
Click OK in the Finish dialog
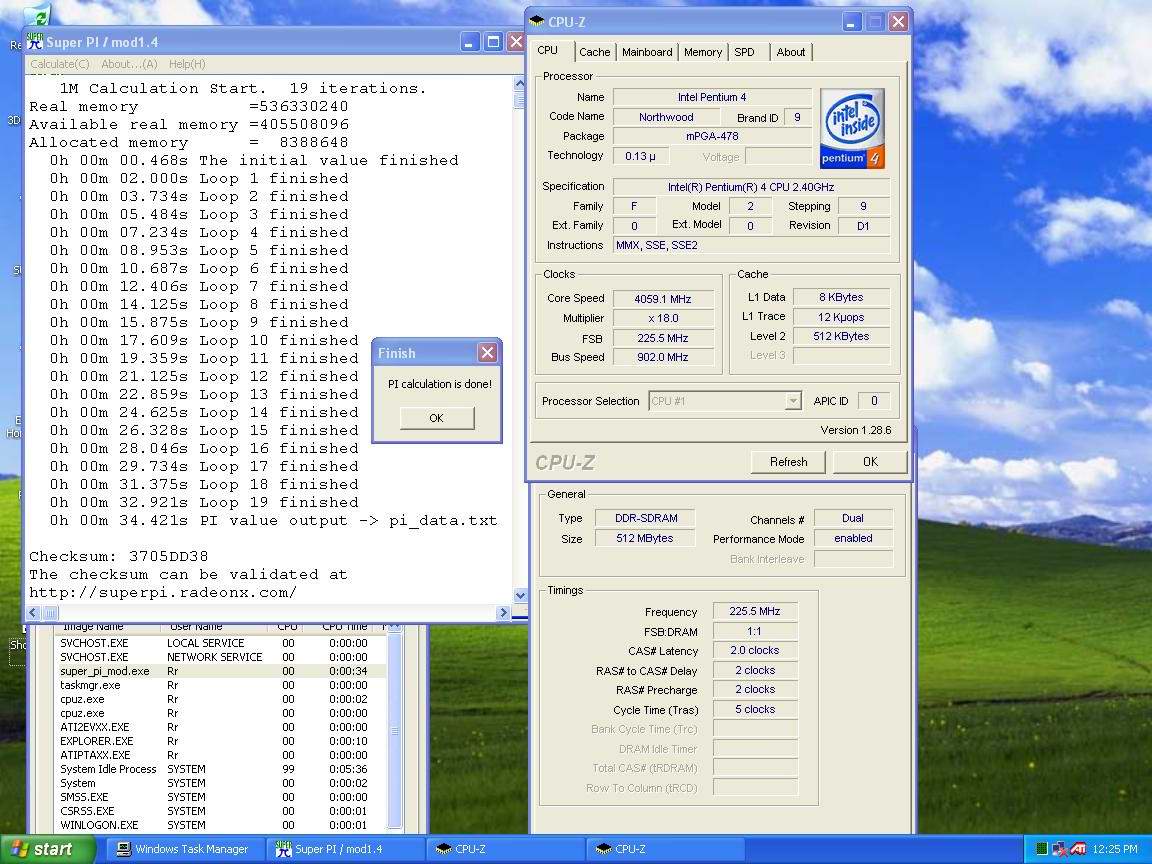click(x=436, y=418)
